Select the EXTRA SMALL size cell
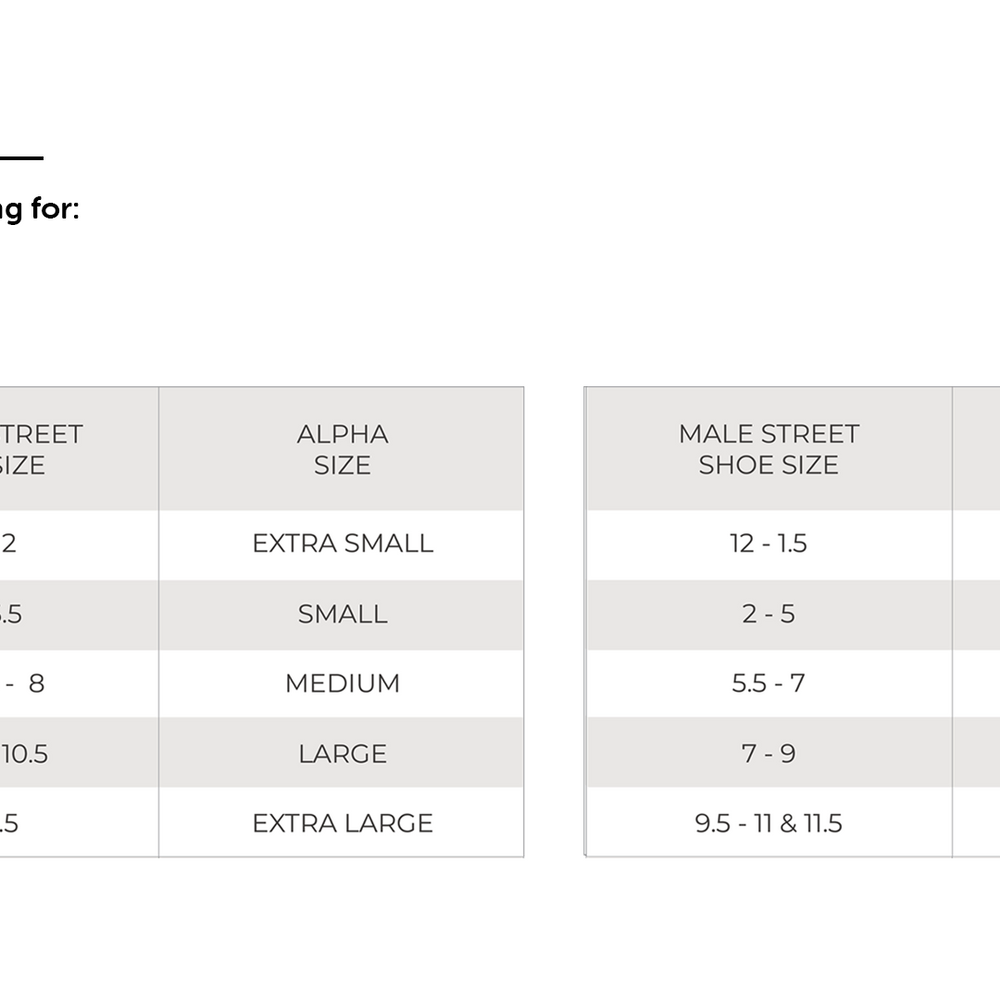 coord(342,543)
